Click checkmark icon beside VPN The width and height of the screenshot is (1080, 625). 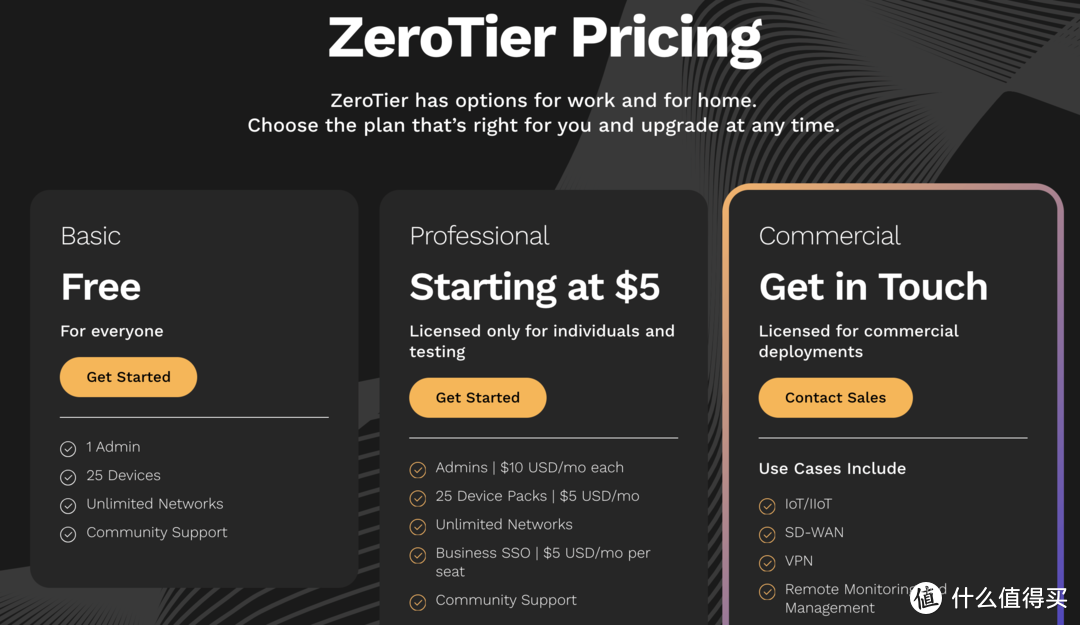point(767,563)
